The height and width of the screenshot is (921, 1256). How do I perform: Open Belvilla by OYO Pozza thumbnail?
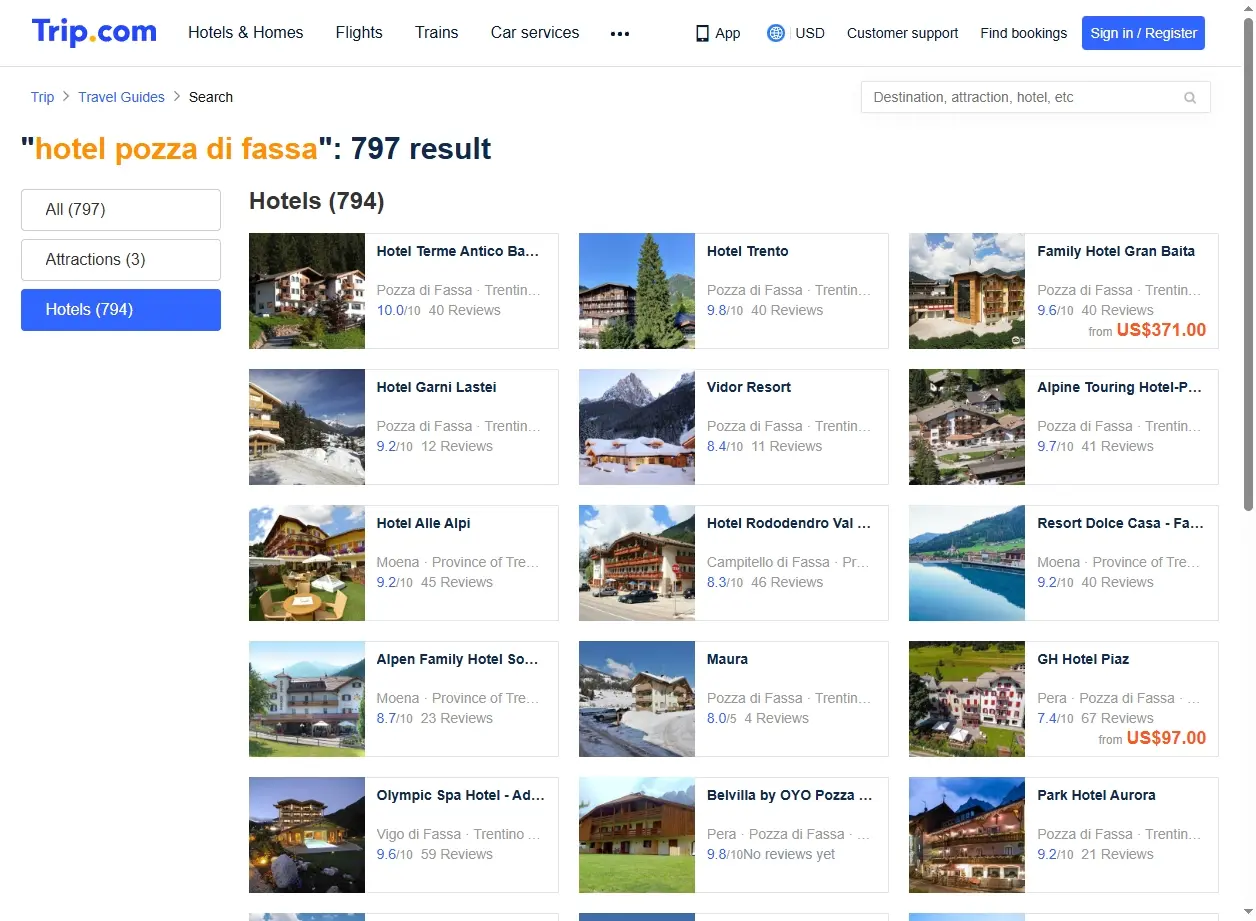point(637,835)
